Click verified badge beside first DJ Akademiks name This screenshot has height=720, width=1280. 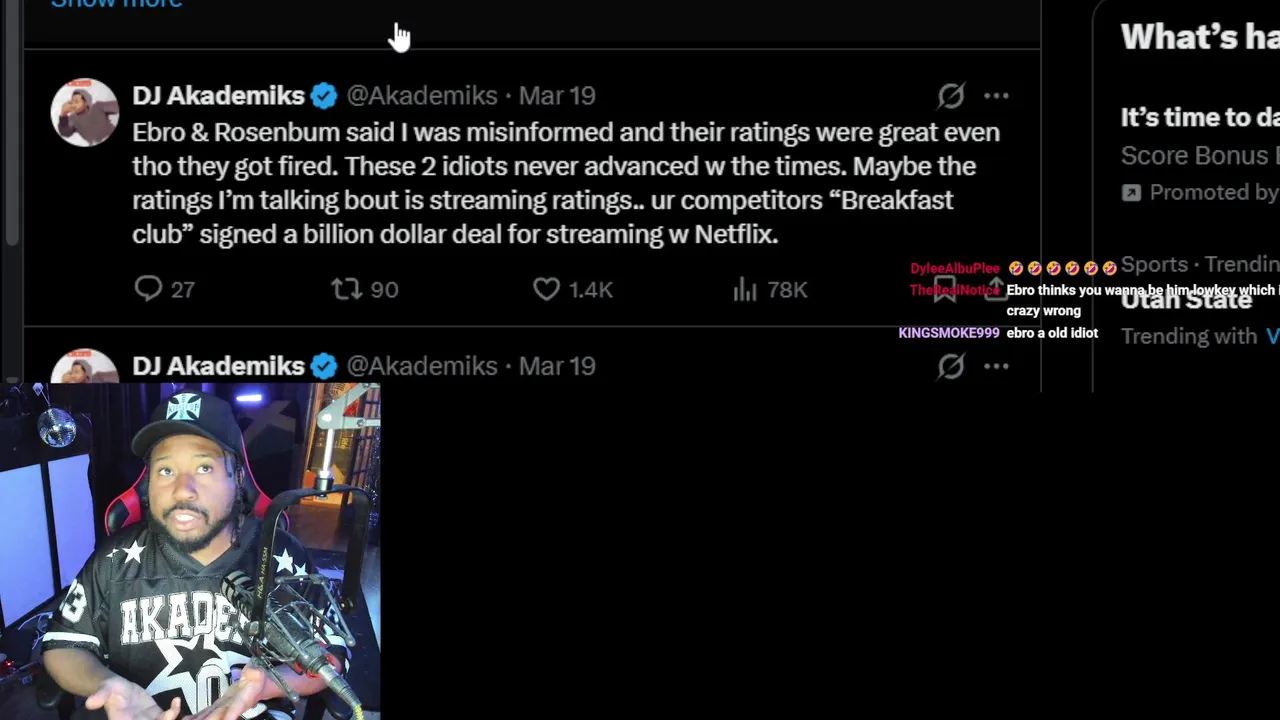pyautogui.click(x=324, y=96)
